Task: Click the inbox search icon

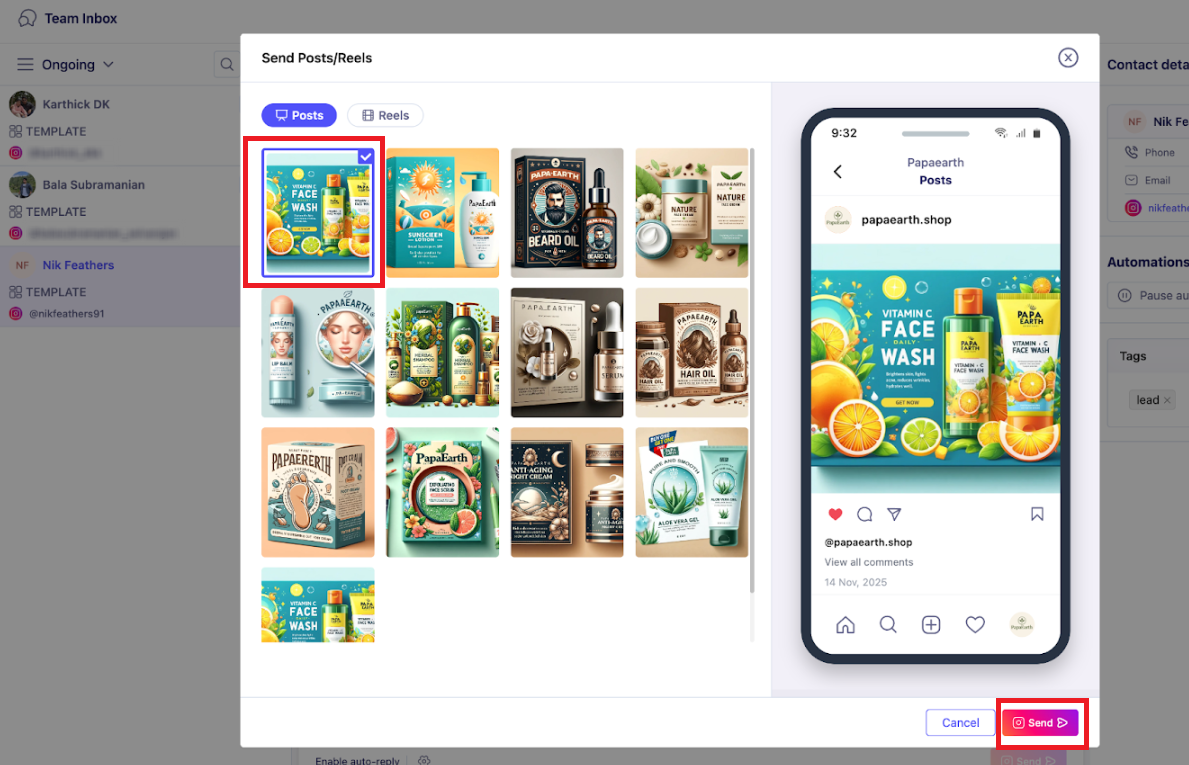Action: [227, 64]
